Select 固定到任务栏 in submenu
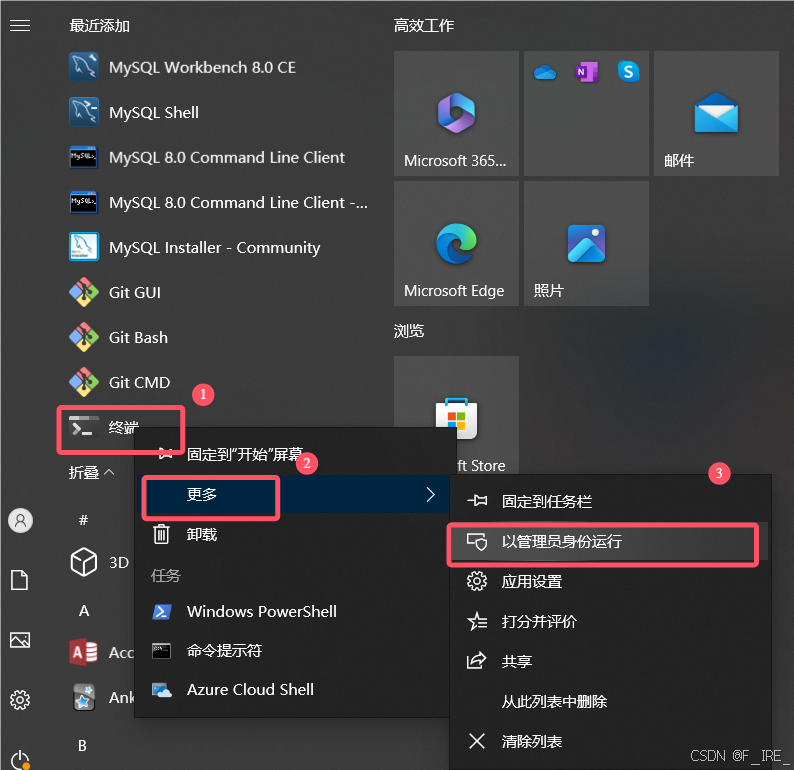The image size is (794, 770). [610, 501]
